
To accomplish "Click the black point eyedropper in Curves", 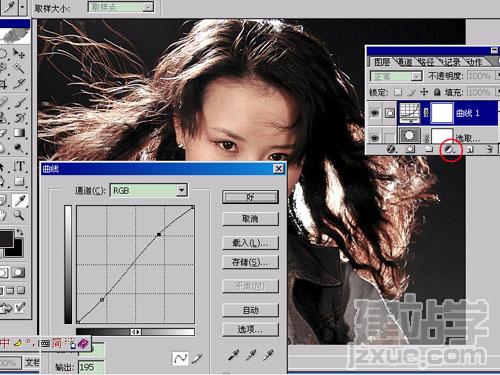I will coord(233,355).
